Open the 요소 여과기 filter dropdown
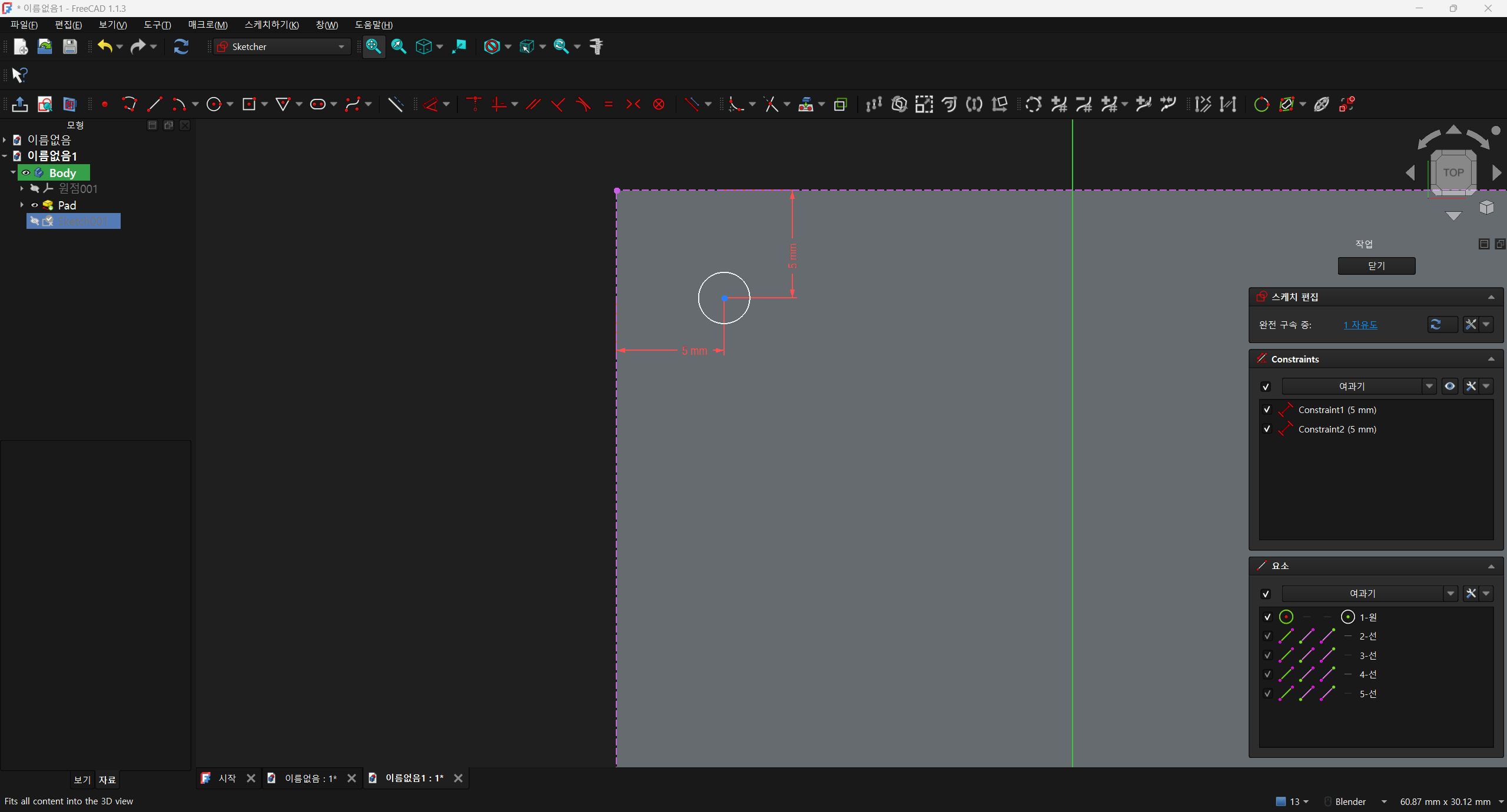Screen dimensions: 1507x812 tap(1369, 594)
